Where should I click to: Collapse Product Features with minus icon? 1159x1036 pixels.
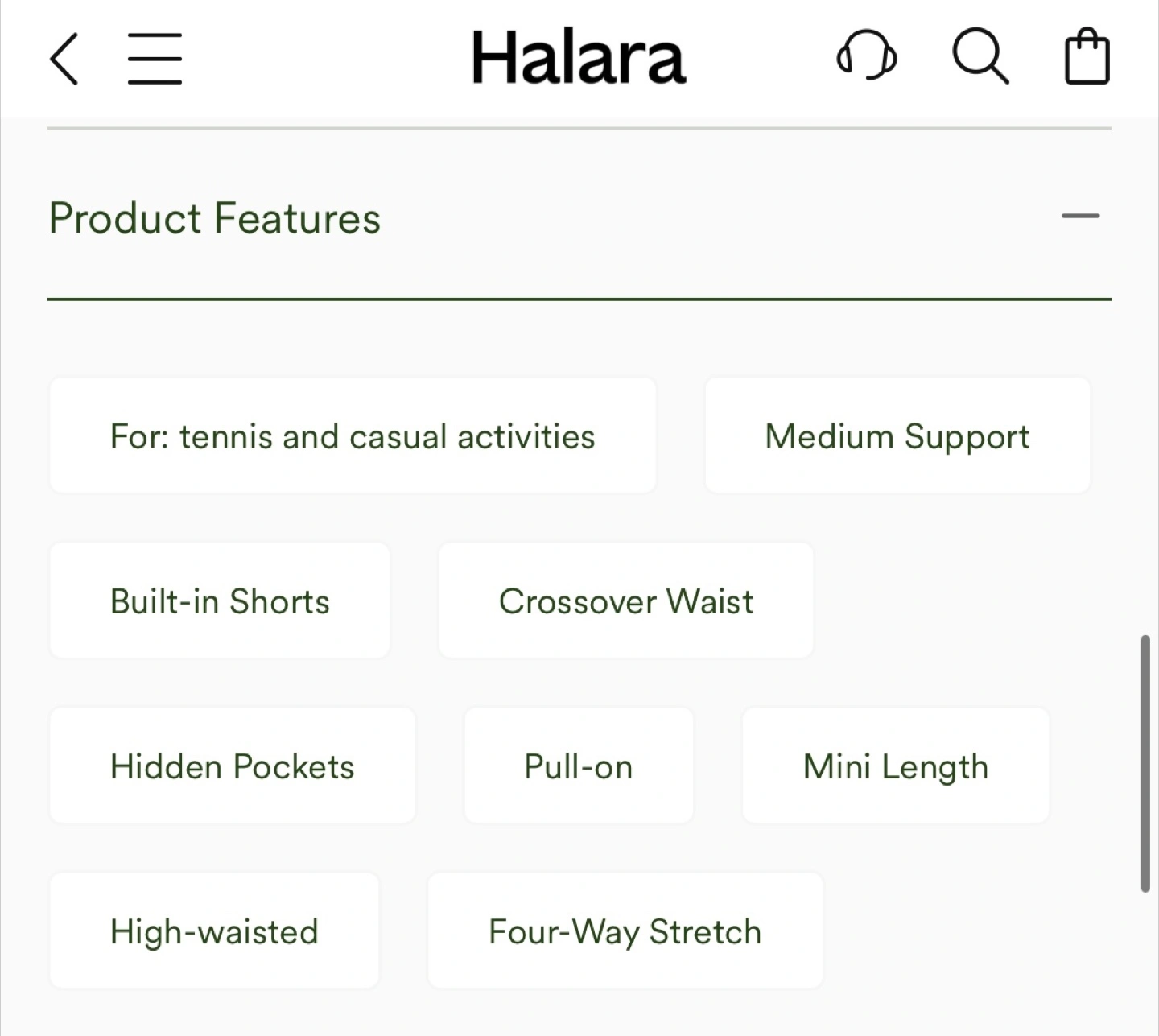click(1080, 216)
